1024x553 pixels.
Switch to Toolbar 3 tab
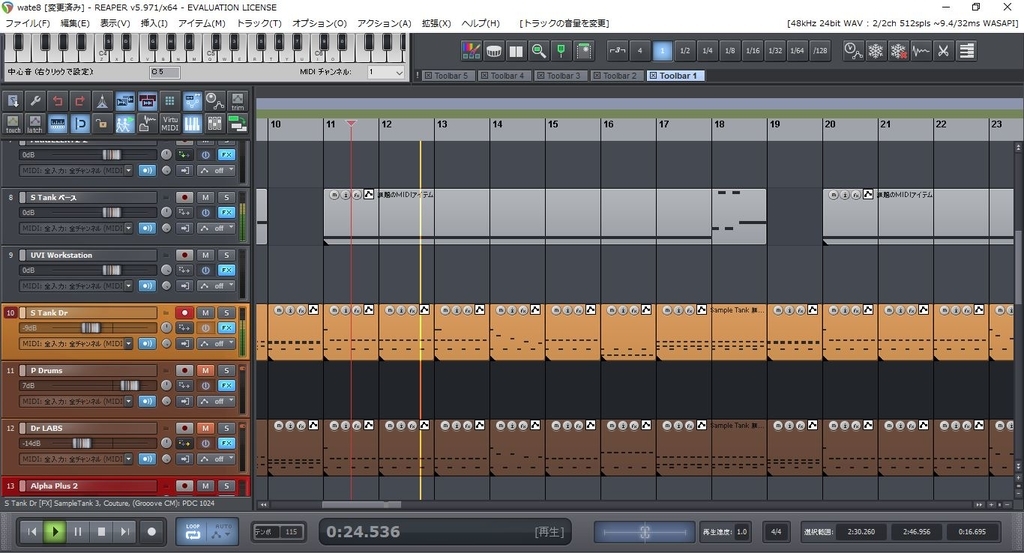559,76
